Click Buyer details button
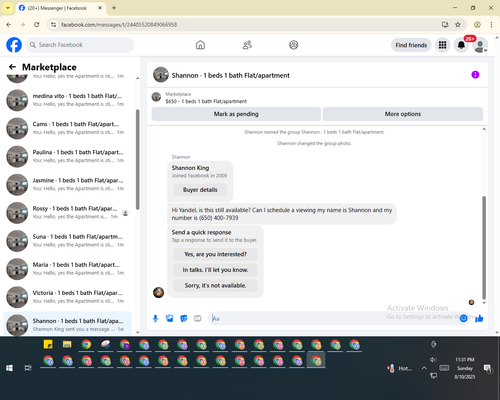Screen dimensions: 500x400 [200, 190]
